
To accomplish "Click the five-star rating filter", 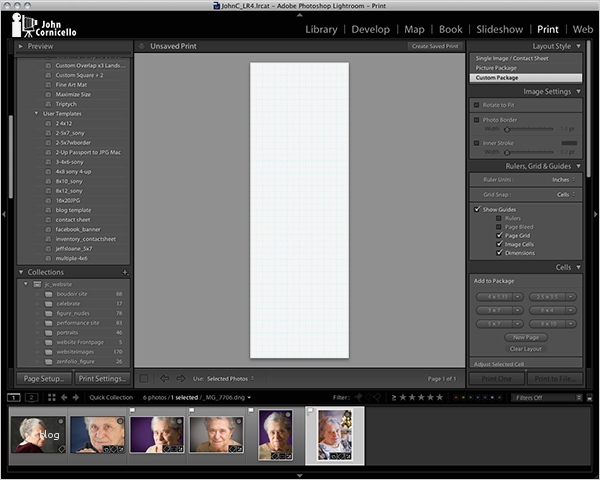I will 440,398.
